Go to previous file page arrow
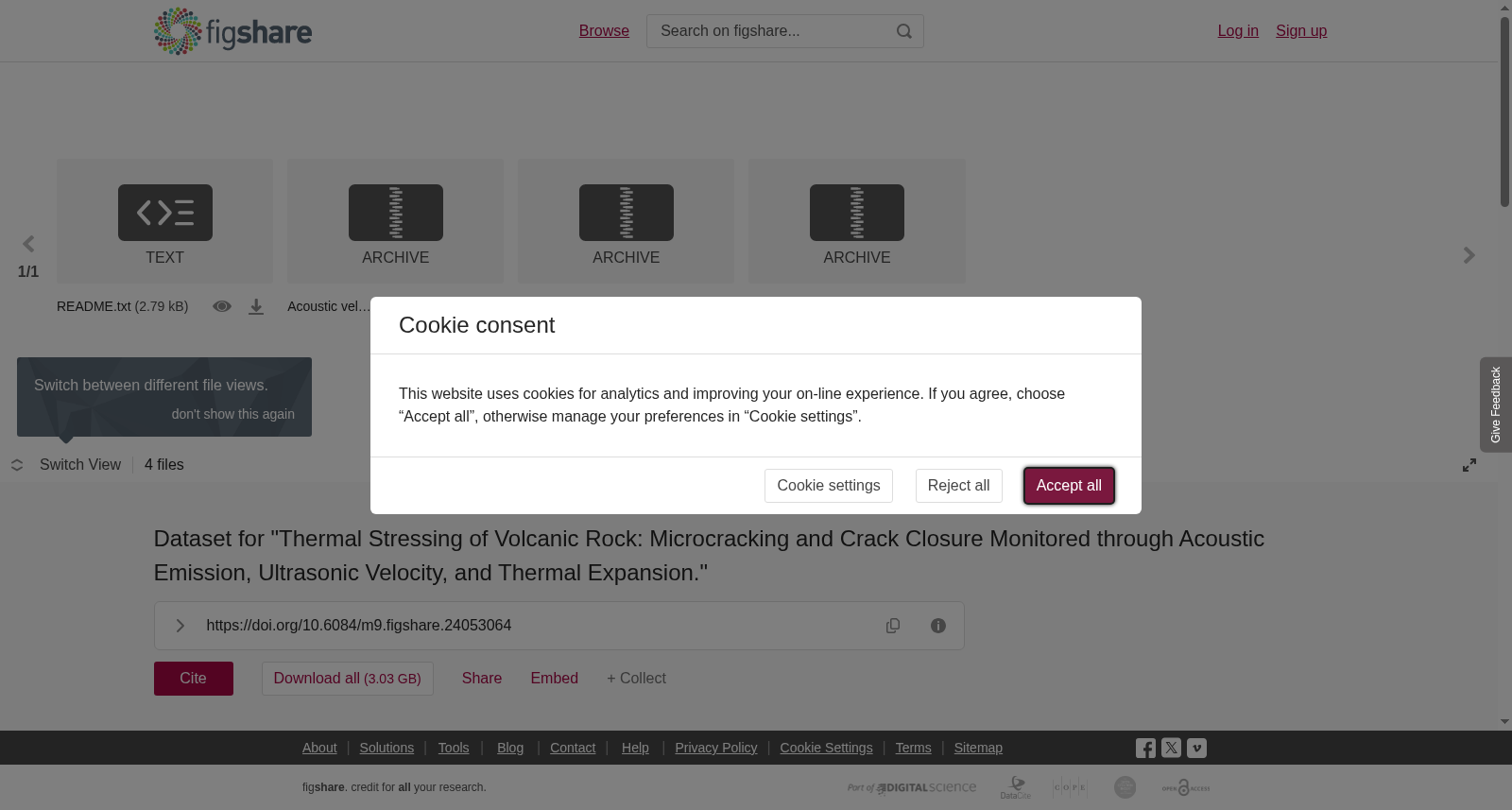The image size is (1512, 810). point(28,245)
